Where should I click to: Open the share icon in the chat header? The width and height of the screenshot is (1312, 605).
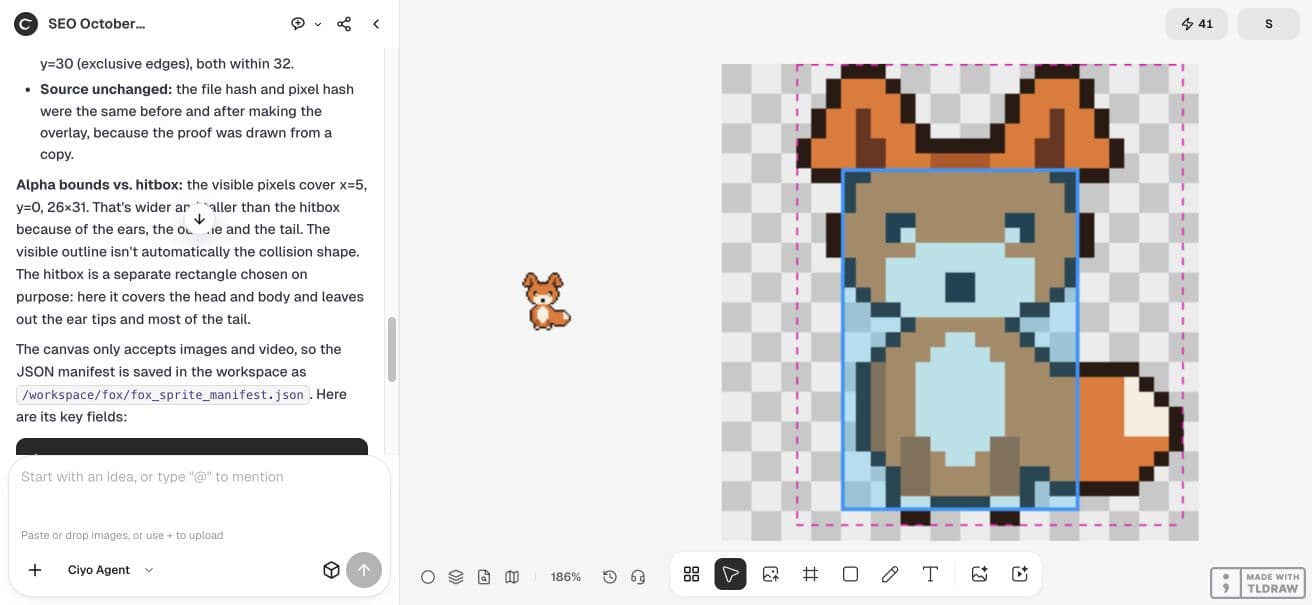pyautogui.click(x=344, y=23)
